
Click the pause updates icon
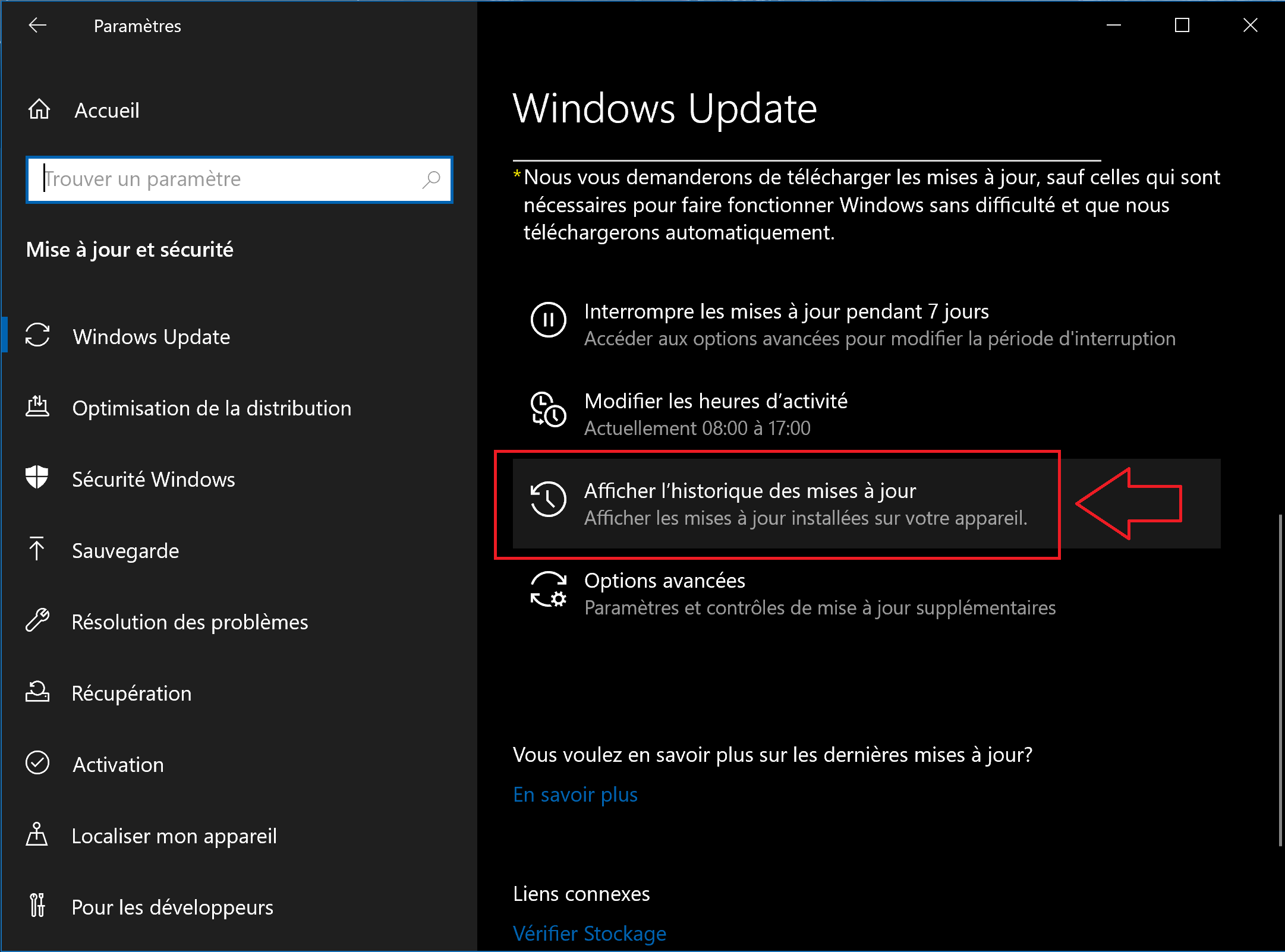click(548, 320)
